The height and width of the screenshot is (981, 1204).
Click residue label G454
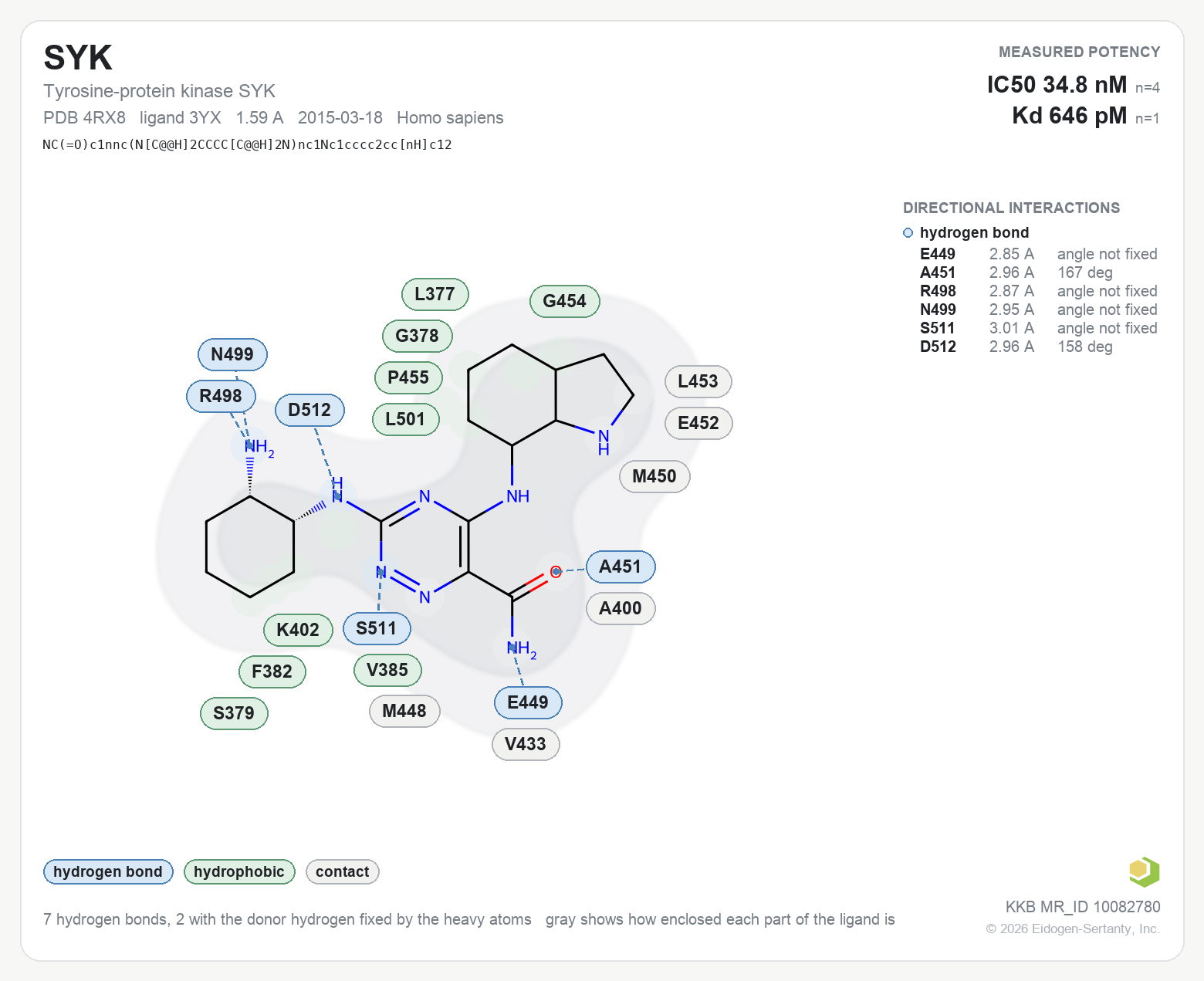(x=565, y=301)
